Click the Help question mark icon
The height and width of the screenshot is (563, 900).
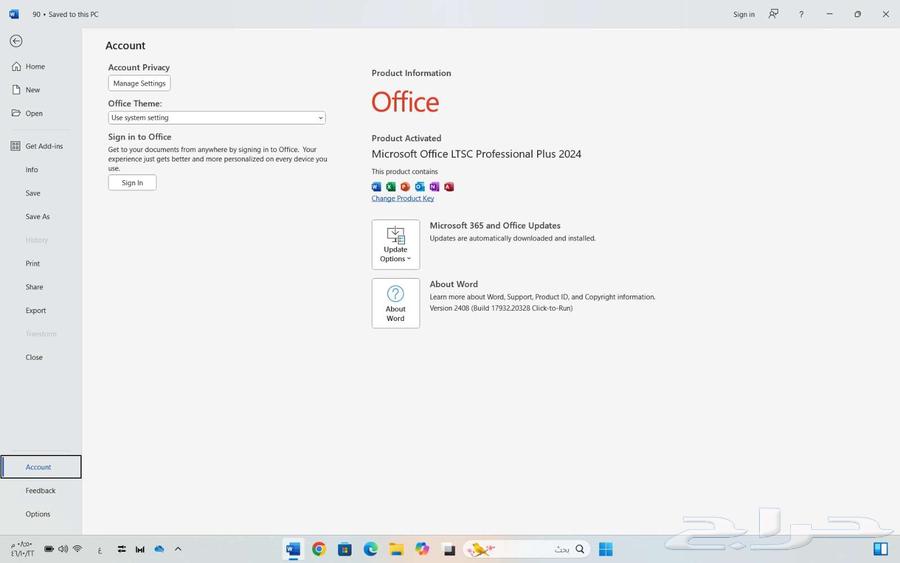[x=801, y=14]
